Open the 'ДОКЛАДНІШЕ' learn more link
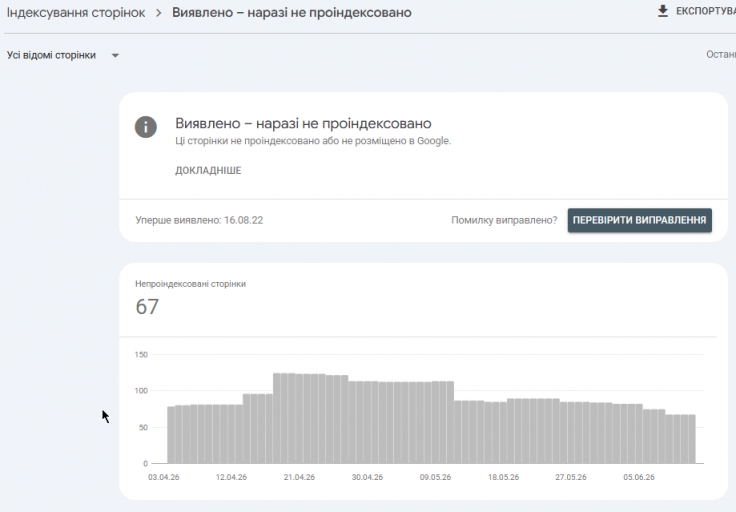 point(208,170)
